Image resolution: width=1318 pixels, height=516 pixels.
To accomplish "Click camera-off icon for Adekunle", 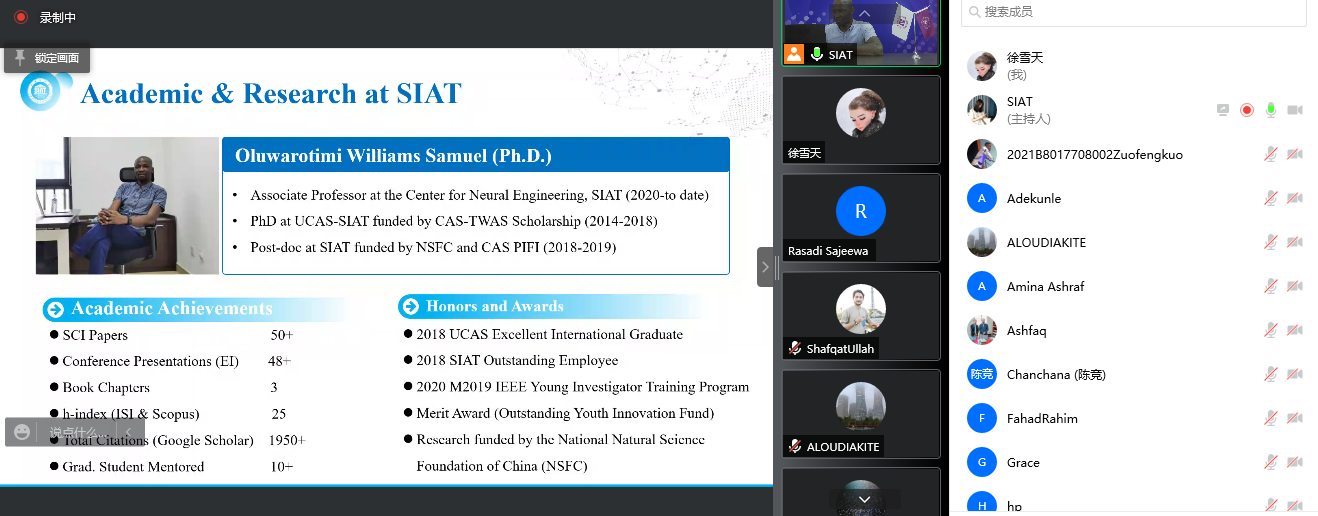I will [x=1294, y=198].
